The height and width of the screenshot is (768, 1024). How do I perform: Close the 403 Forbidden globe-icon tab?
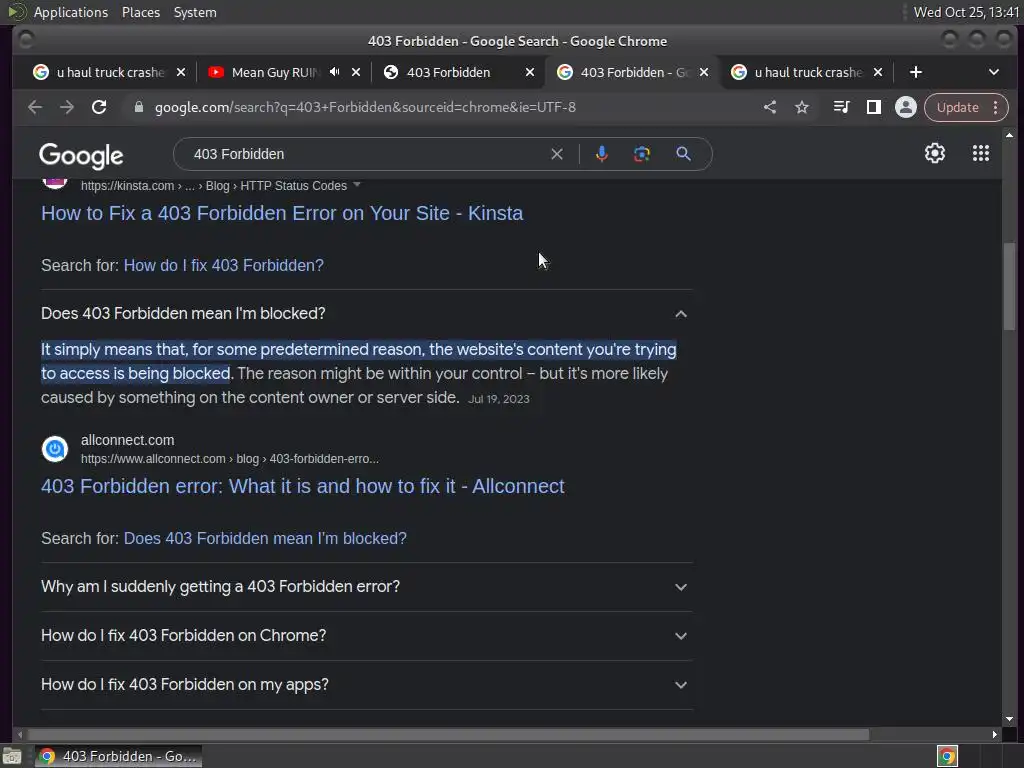530,72
